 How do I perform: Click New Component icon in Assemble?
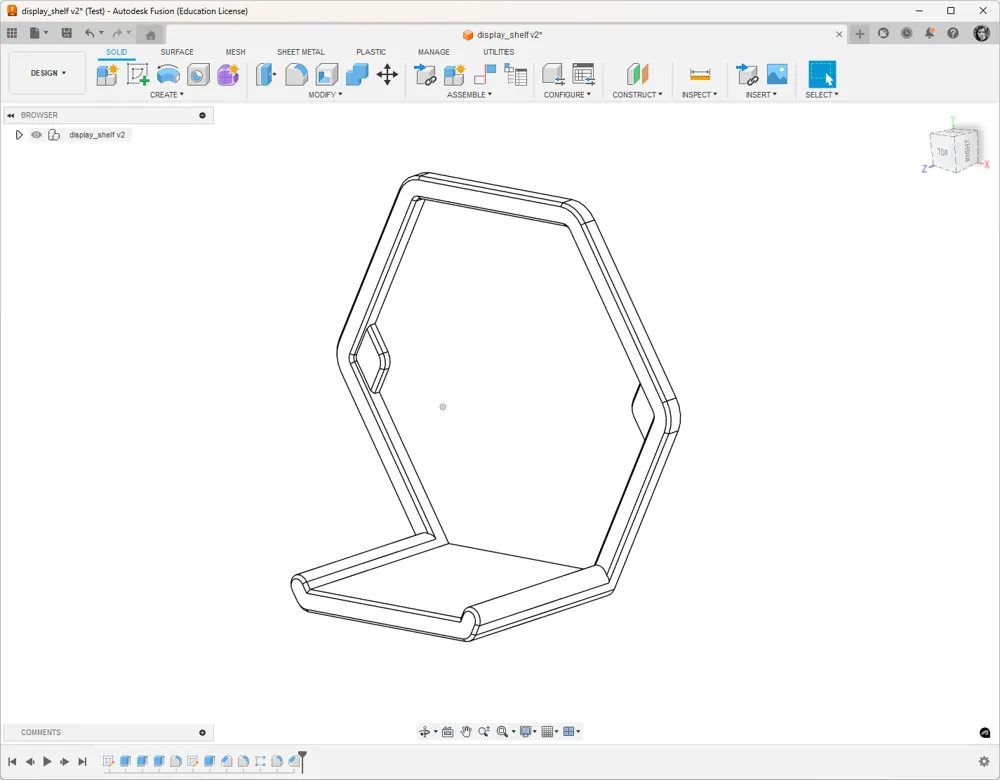tap(455, 75)
